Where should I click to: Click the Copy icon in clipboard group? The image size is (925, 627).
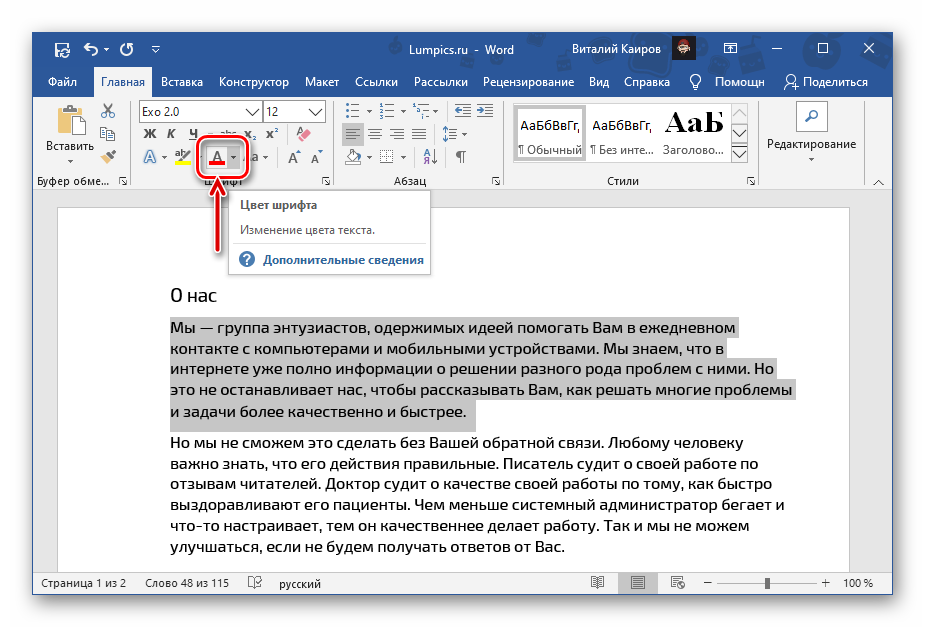[x=108, y=134]
